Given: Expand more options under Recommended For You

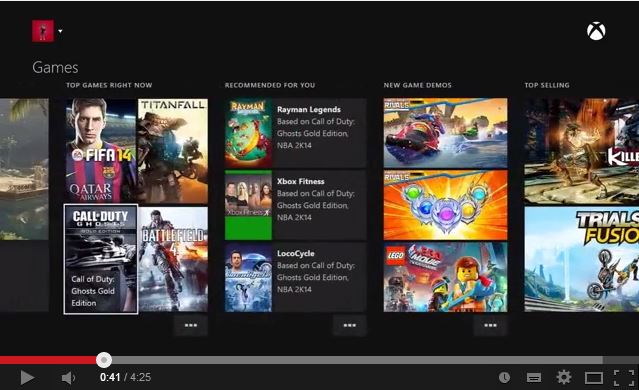Looking at the screenshot, I should coord(350,325).
